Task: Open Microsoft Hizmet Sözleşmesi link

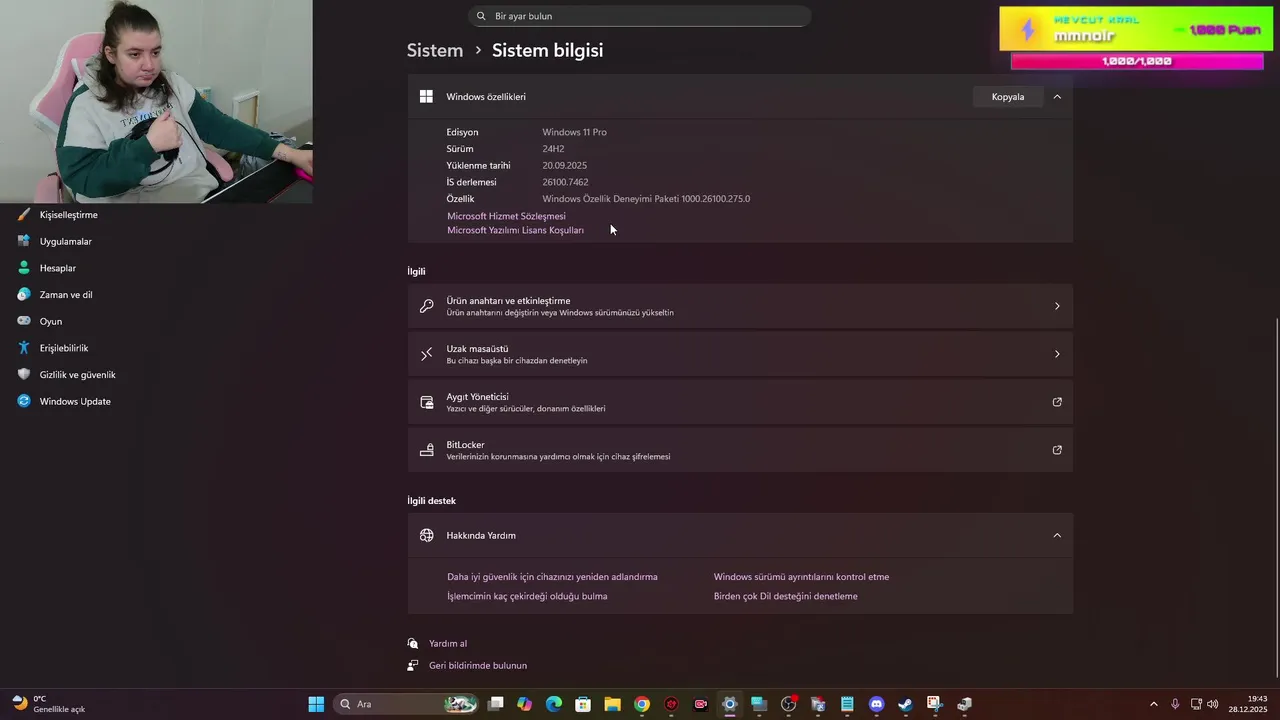Action: [506, 216]
